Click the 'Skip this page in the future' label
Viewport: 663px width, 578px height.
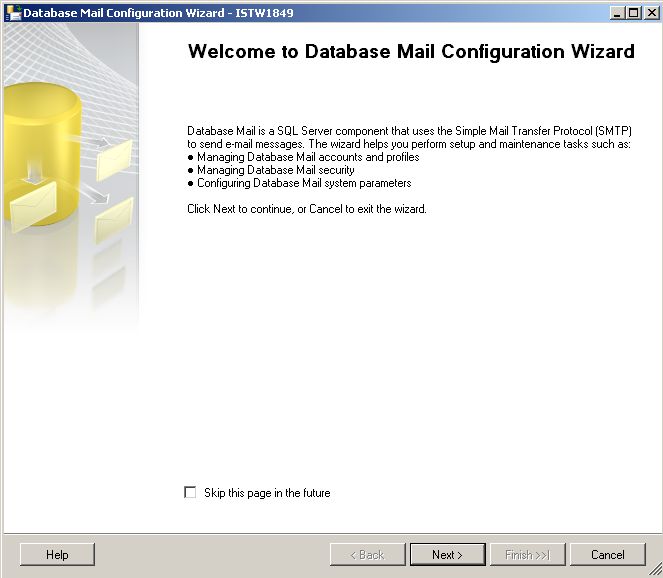click(x=267, y=493)
